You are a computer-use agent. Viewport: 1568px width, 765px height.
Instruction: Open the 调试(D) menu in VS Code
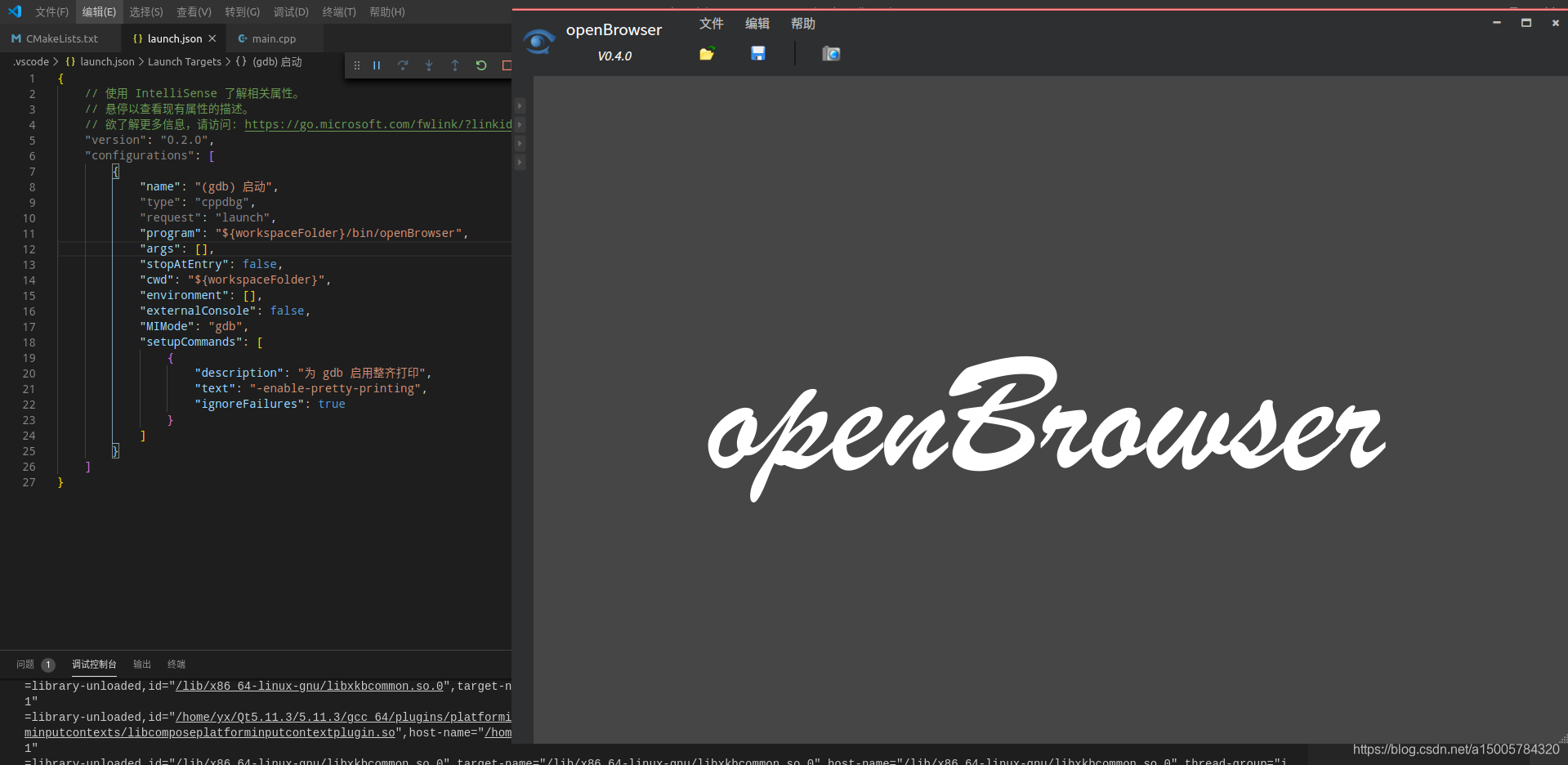(x=291, y=11)
